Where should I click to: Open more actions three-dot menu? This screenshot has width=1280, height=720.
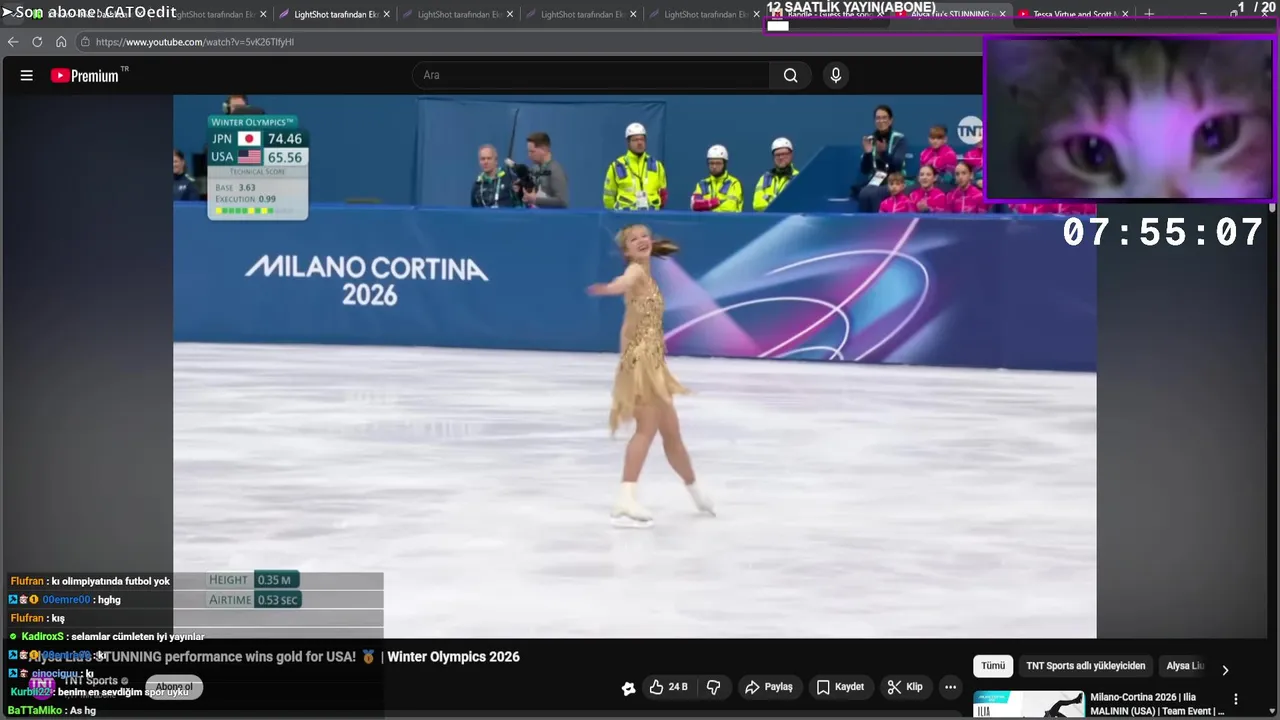pyautogui.click(x=950, y=687)
